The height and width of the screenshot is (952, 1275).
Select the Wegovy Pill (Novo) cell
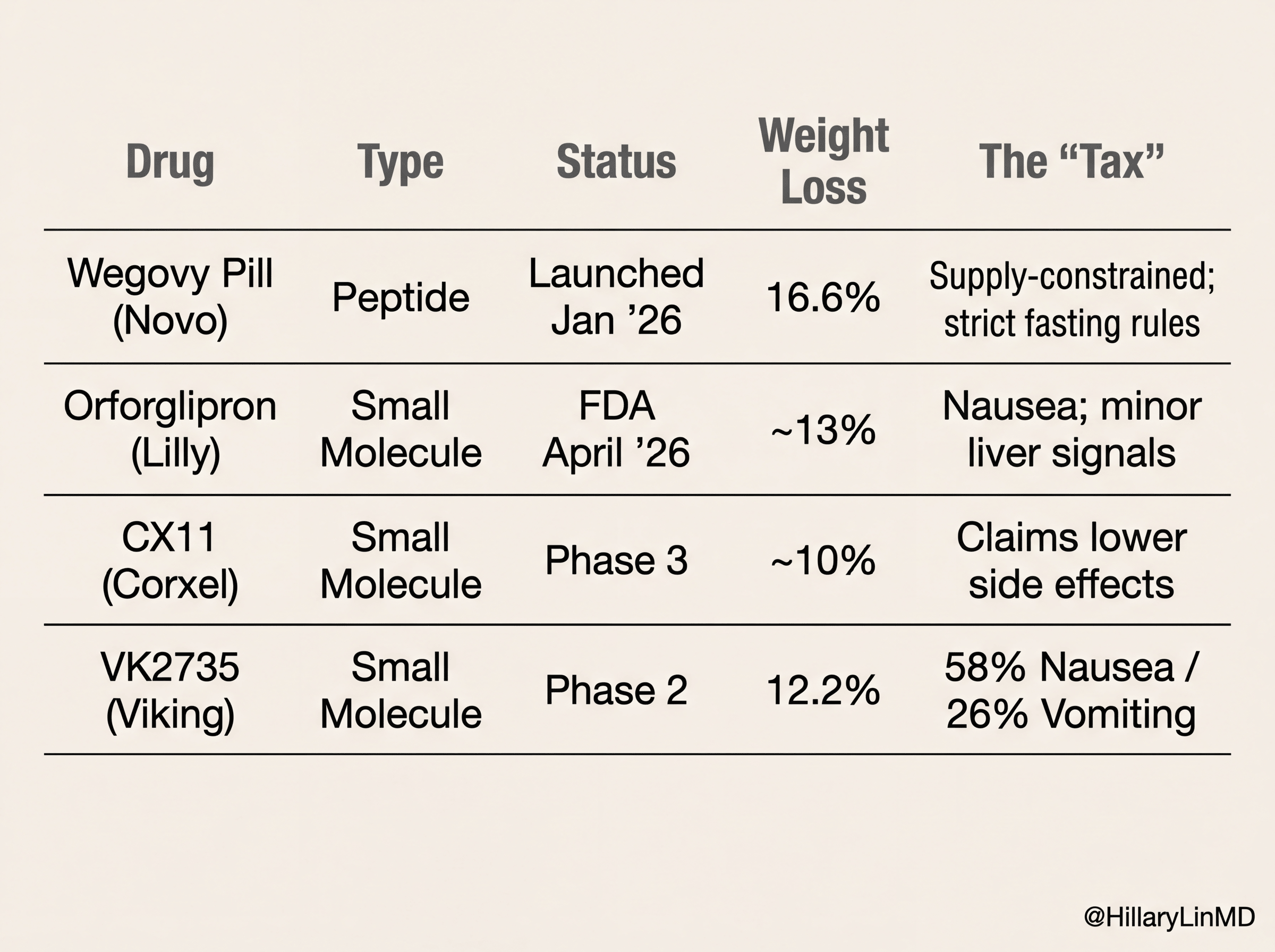(x=170, y=297)
